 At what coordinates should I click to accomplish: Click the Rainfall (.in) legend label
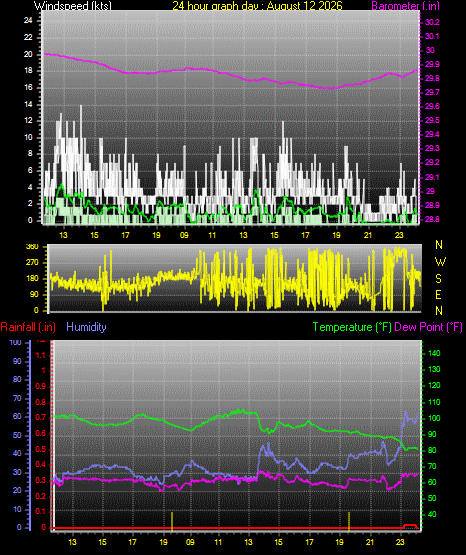[x=28, y=327]
